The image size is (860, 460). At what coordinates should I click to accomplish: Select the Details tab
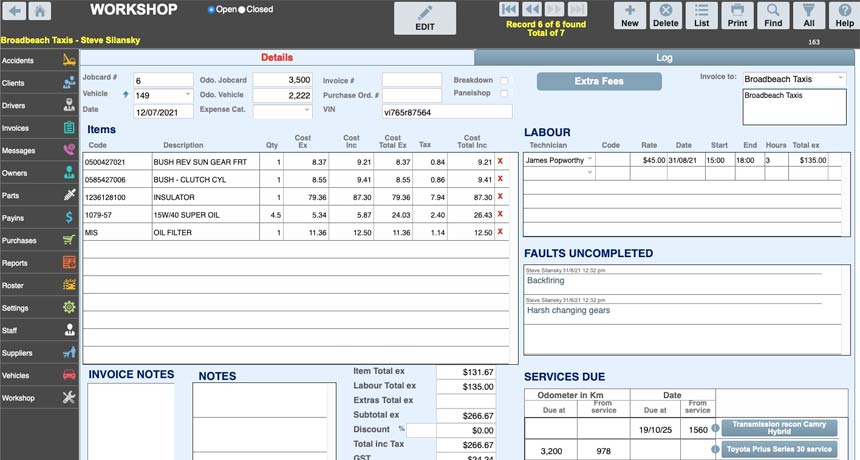[x=277, y=58]
